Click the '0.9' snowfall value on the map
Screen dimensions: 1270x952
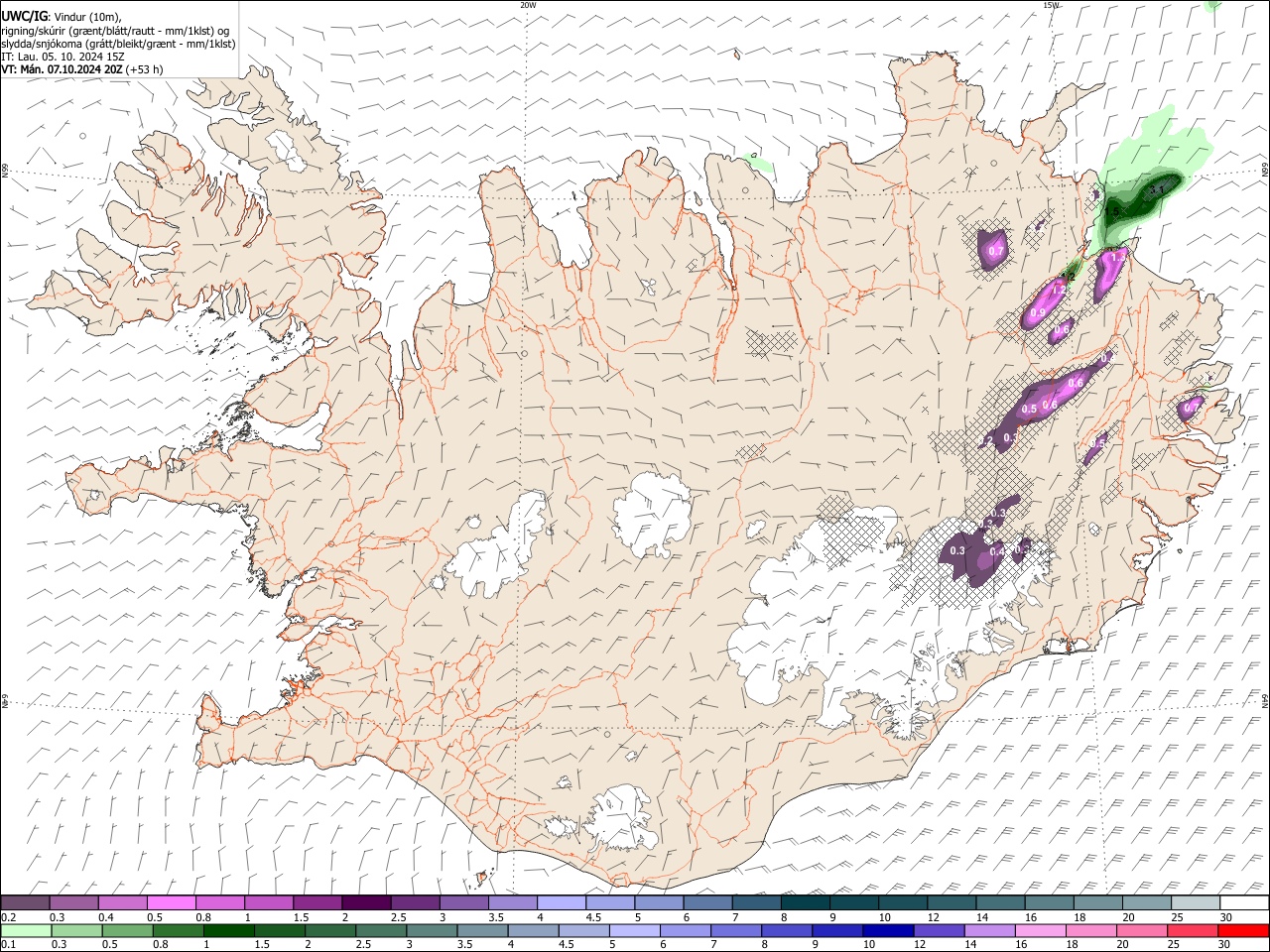(x=1038, y=312)
